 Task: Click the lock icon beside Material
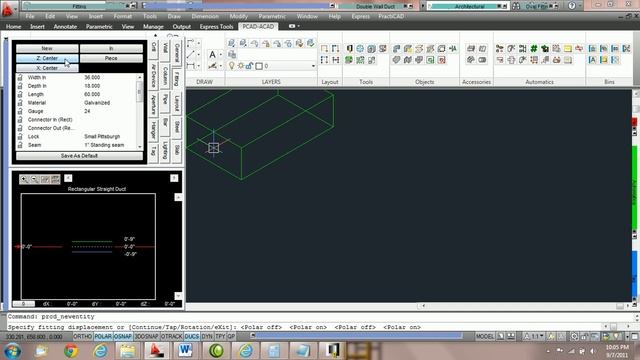[20, 102]
